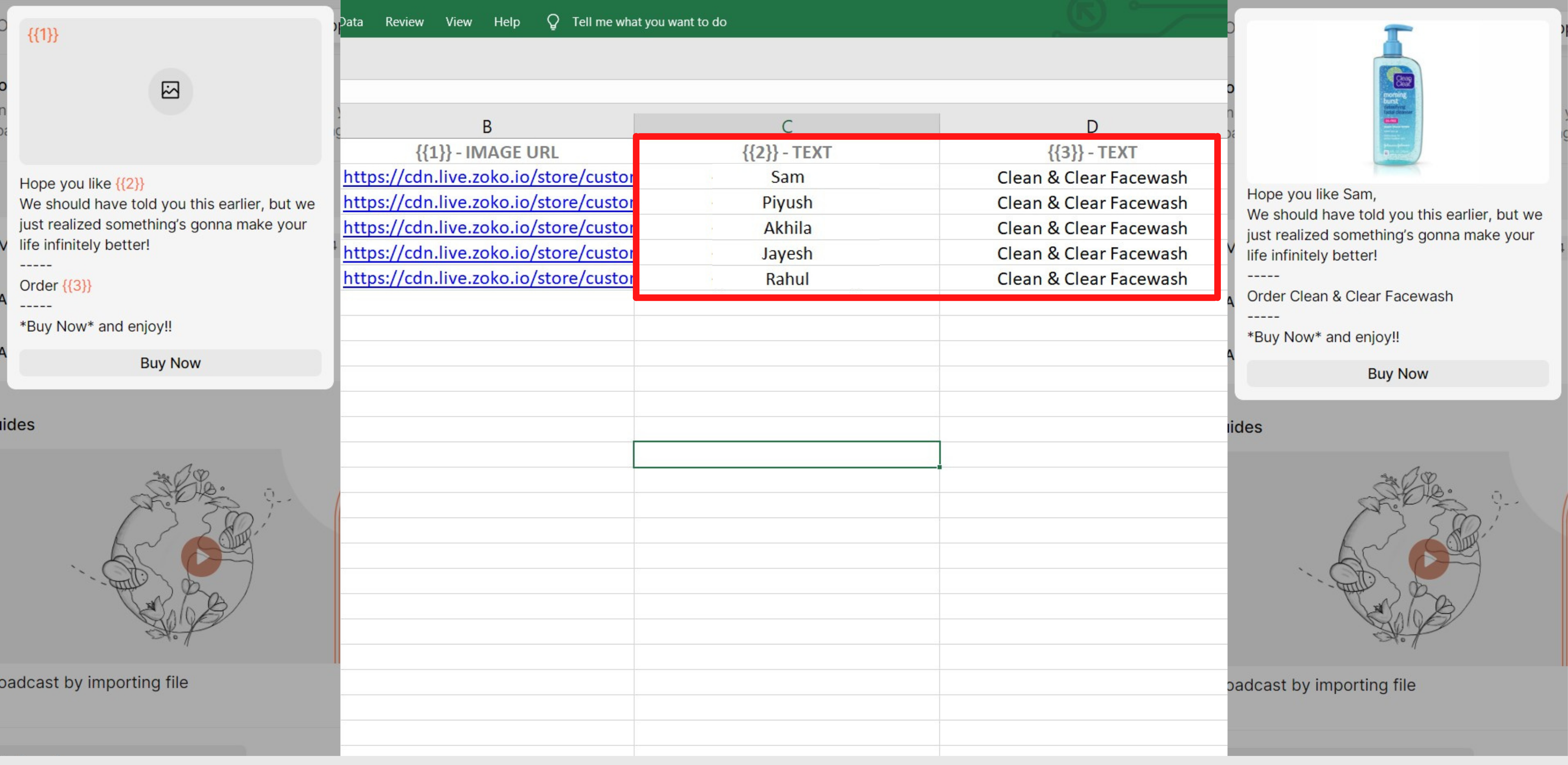Open the Help ribbon tab
Screen dimensions: 1568x765
pos(506,22)
